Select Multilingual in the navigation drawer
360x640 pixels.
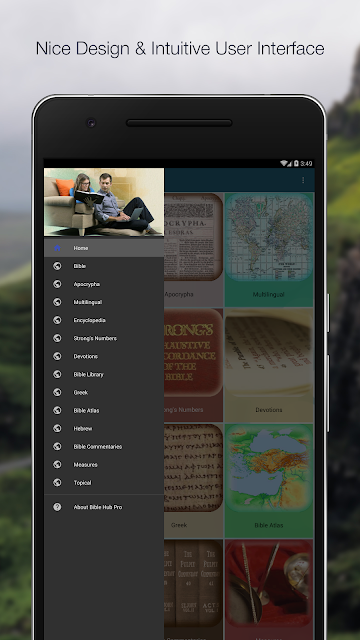tap(104, 302)
